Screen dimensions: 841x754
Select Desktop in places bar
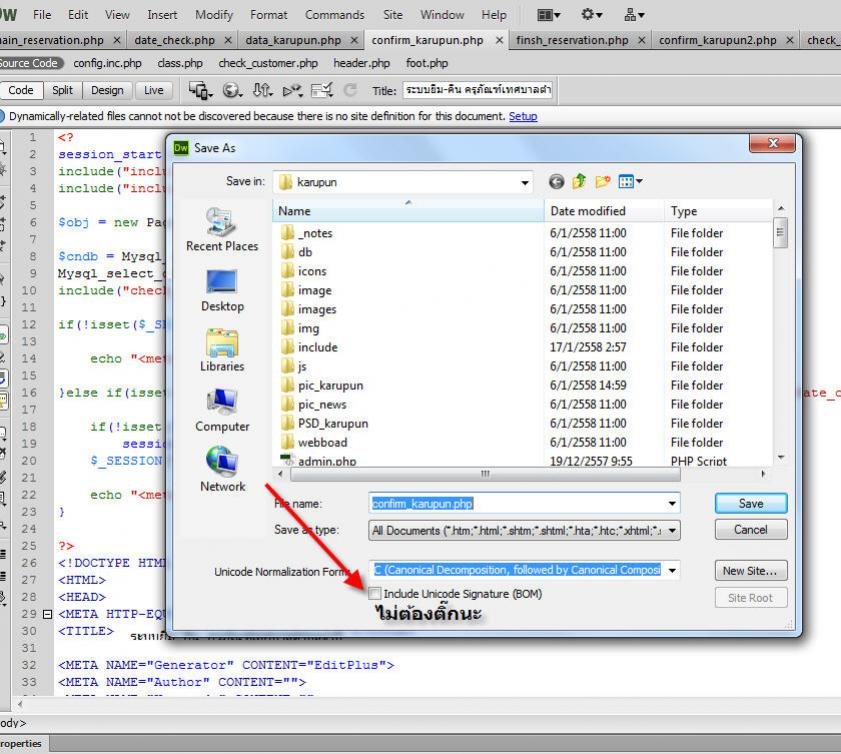point(222,290)
